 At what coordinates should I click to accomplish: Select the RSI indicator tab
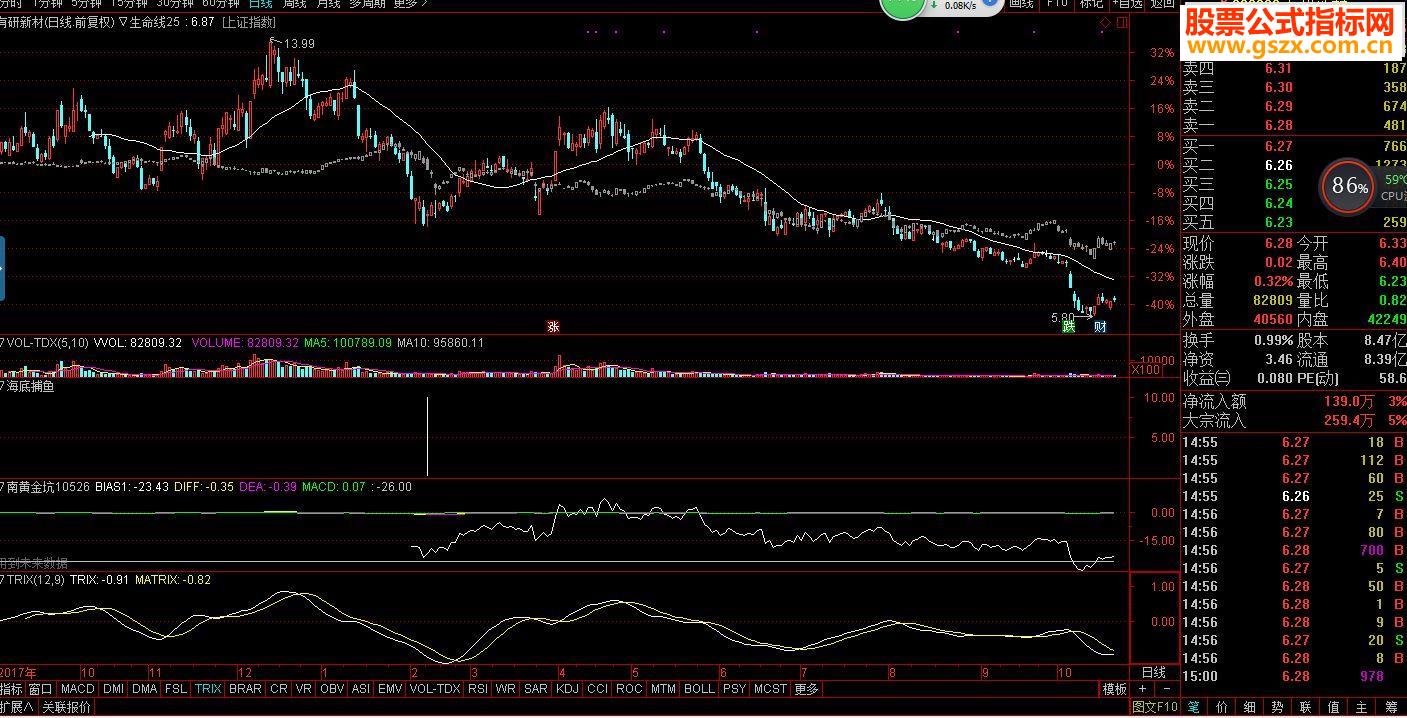pyautogui.click(x=478, y=689)
